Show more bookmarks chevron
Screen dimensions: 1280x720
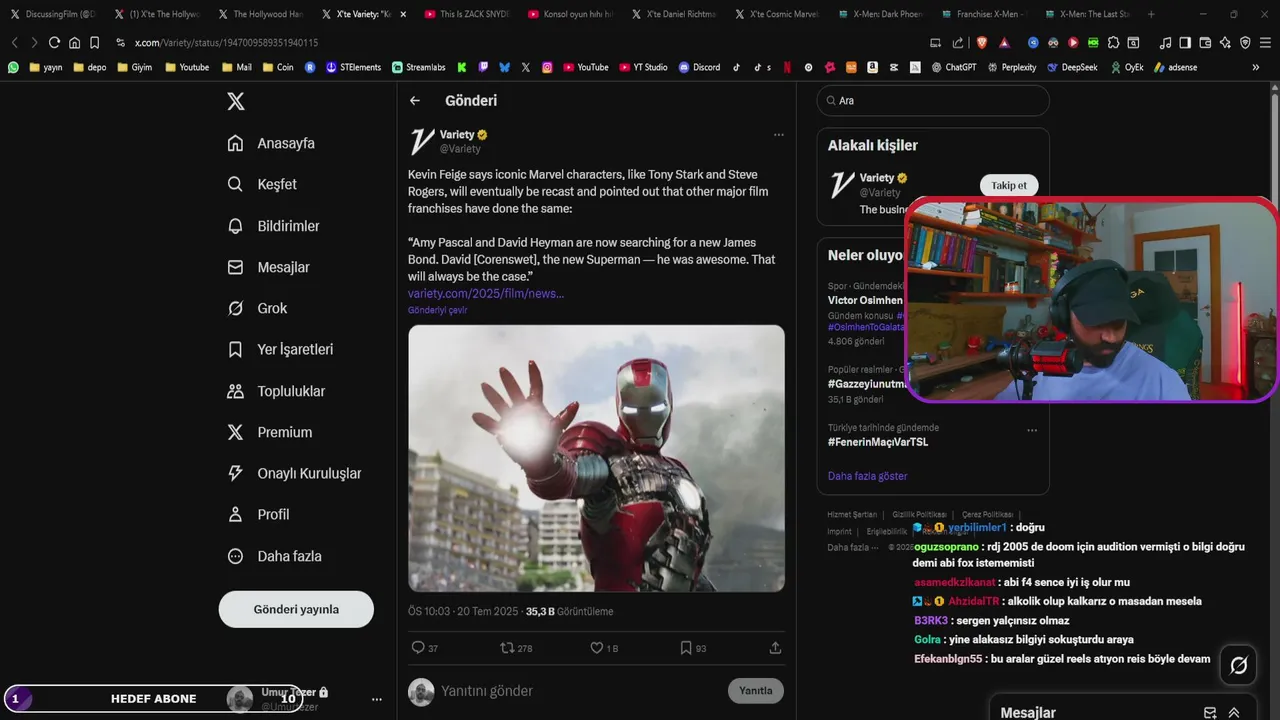[1256, 67]
